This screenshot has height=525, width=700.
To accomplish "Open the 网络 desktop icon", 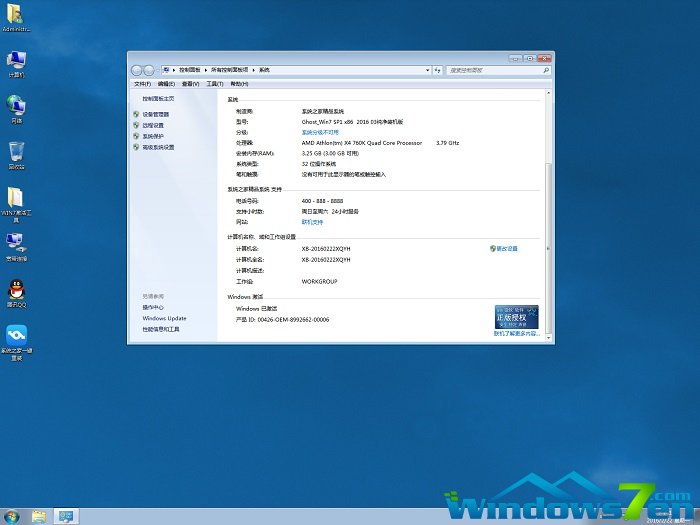I will 16,109.
